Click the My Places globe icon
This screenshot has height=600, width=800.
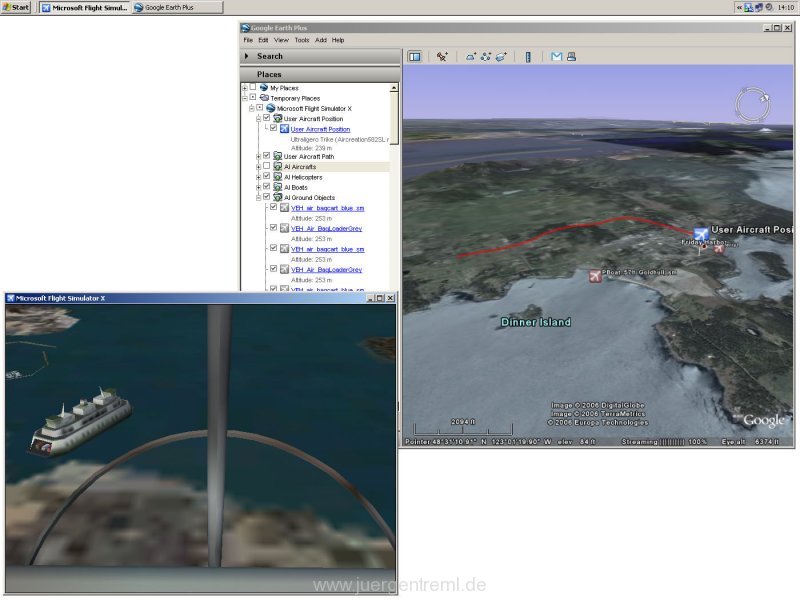264,88
